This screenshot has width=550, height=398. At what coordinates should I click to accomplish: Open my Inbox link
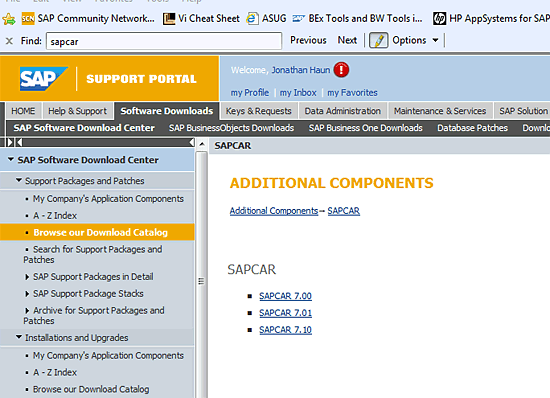(298, 93)
